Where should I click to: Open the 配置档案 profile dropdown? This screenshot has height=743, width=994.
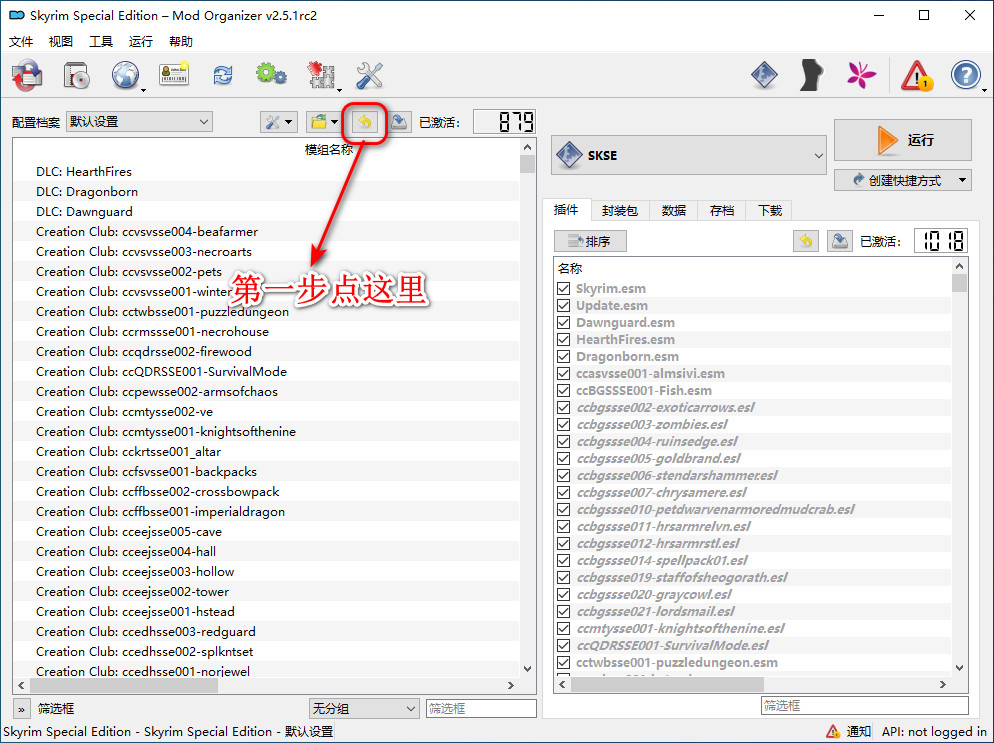pyautogui.click(x=139, y=122)
